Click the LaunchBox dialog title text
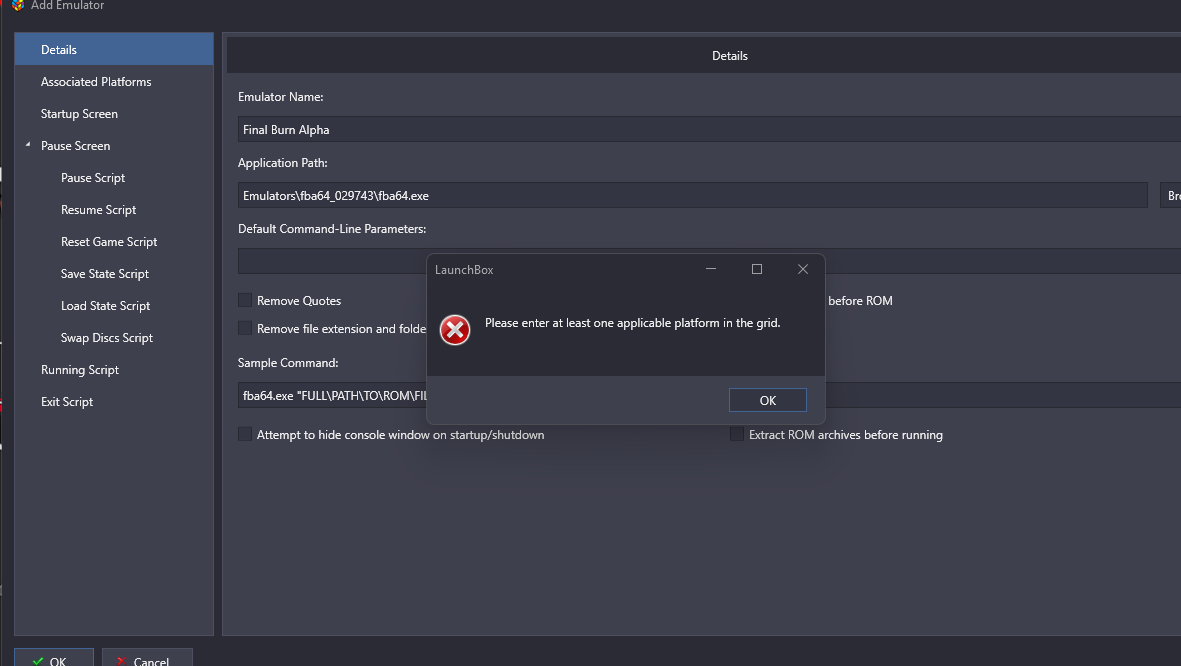The width and height of the screenshot is (1181, 666). click(x=464, y=270)
